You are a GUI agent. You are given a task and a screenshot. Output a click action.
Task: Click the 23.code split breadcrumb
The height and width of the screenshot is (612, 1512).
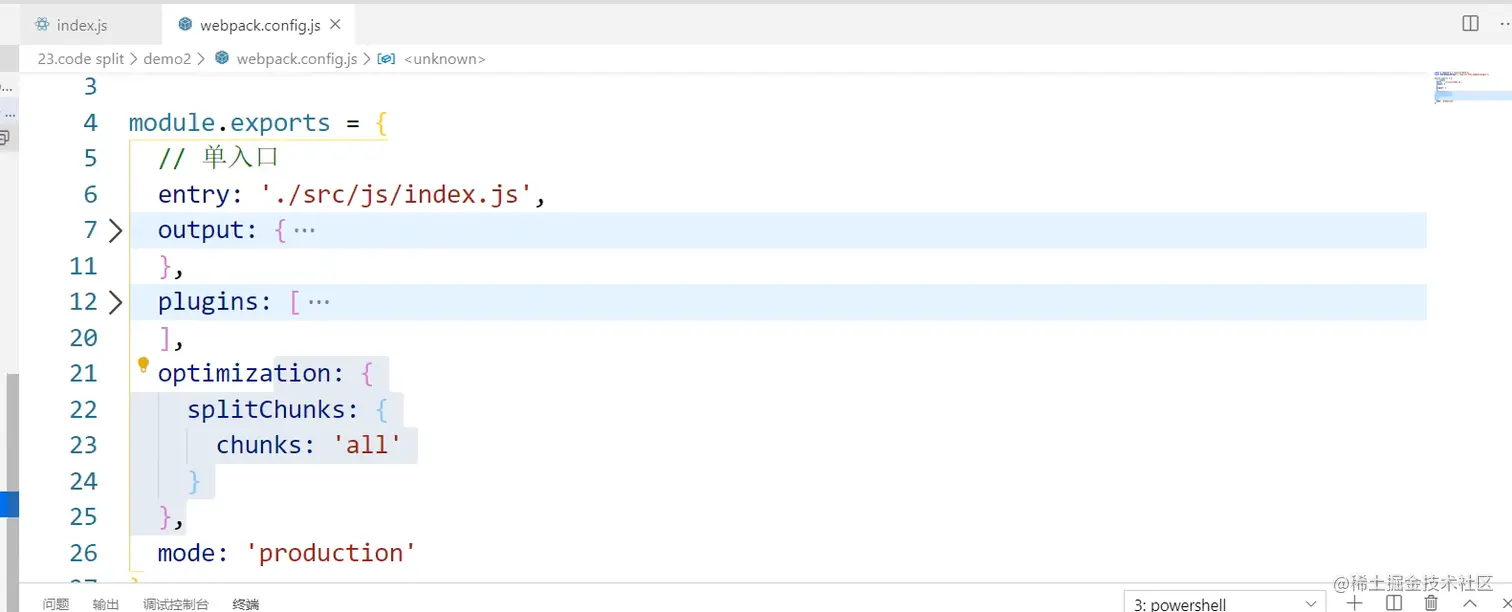click(81, 59)
